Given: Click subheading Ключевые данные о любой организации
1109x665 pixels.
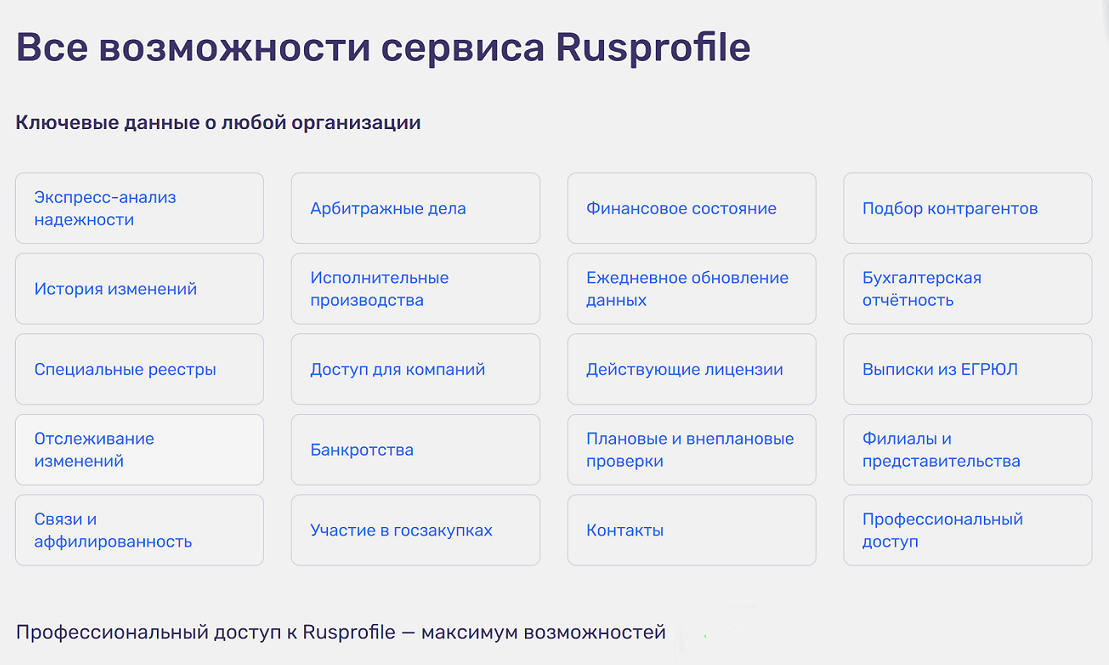Looking at the screenshot, I should [218, 123].
